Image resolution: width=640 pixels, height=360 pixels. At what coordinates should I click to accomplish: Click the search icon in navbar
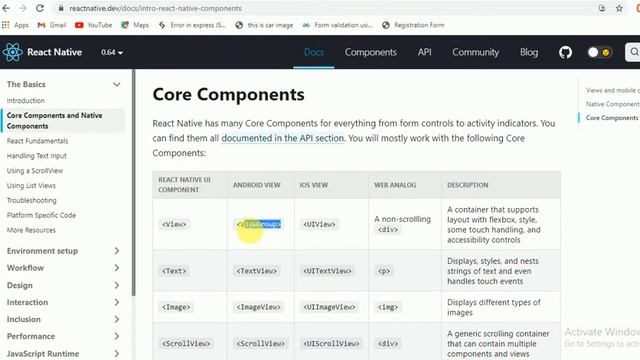point(634,52)
